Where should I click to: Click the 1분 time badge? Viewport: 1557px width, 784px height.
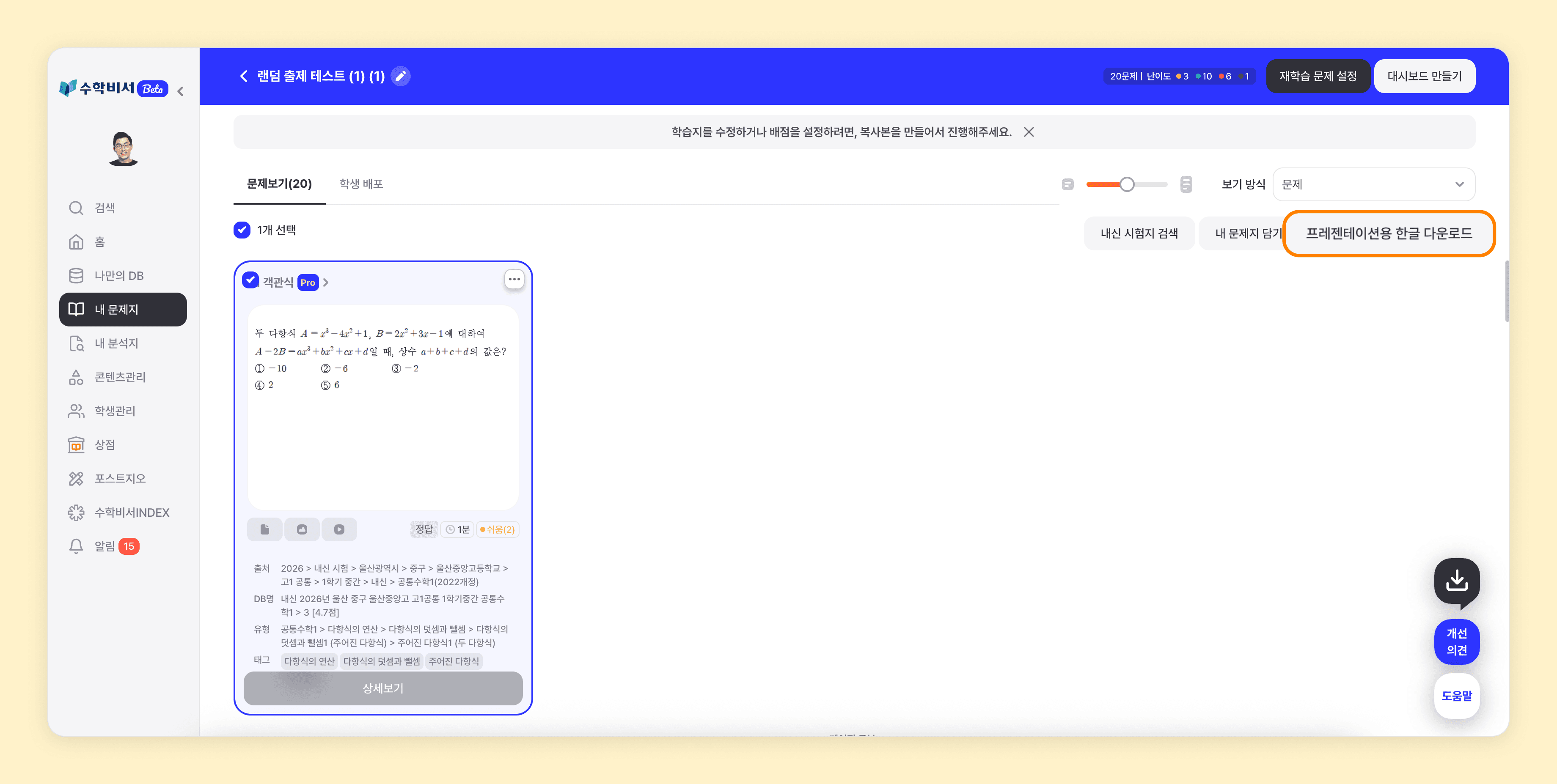(457, 529)
